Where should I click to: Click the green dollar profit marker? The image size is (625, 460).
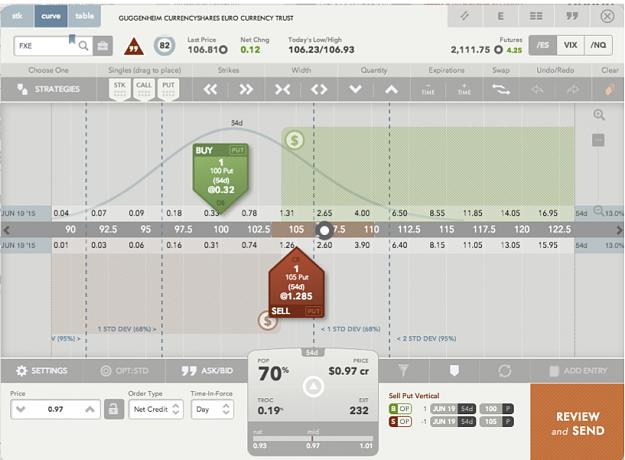(x=294, y=140)
